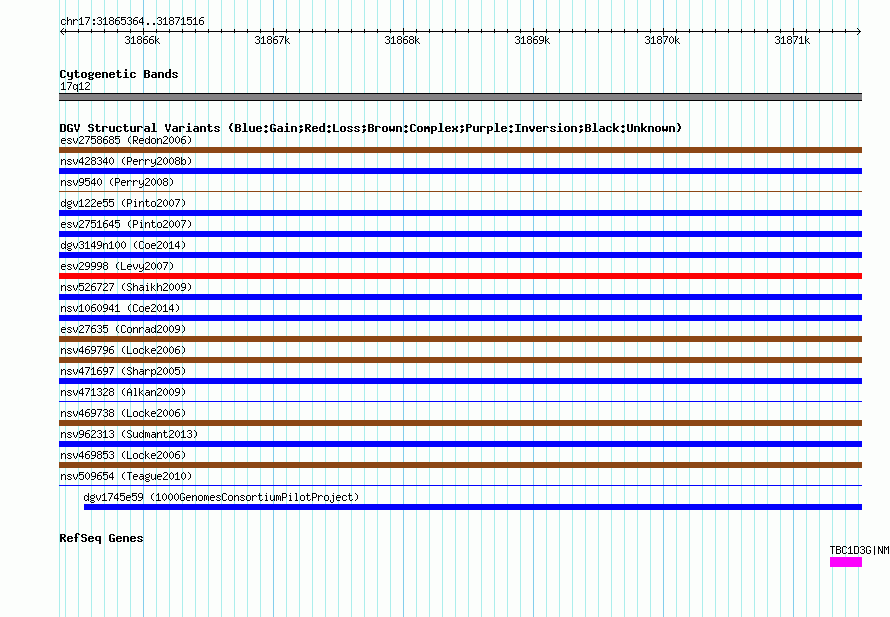
Task: Select nsv962313 (Sudmant2013) variant label
Action: 129,434
